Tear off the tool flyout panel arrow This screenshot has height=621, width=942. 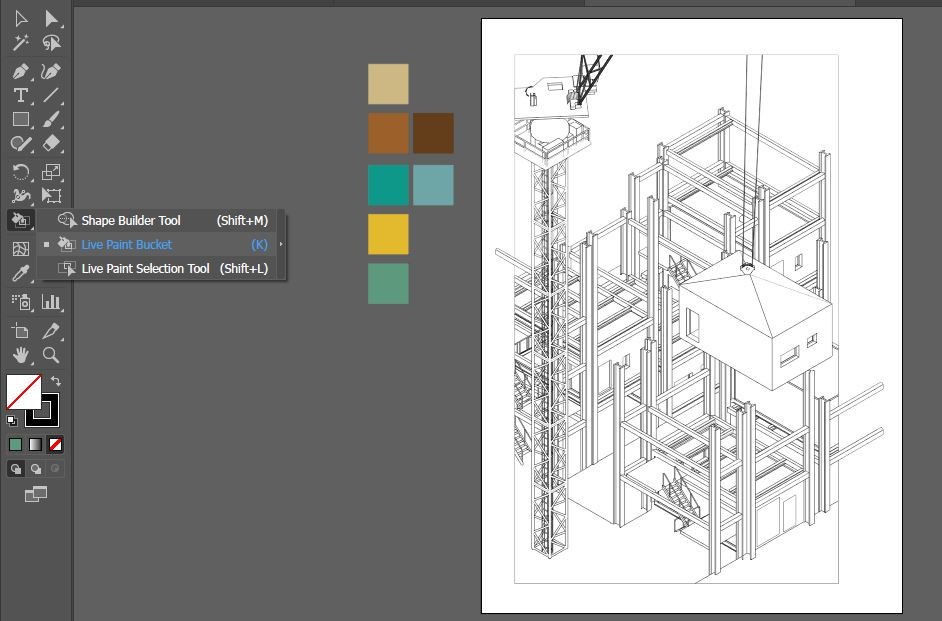click(281, 245)
